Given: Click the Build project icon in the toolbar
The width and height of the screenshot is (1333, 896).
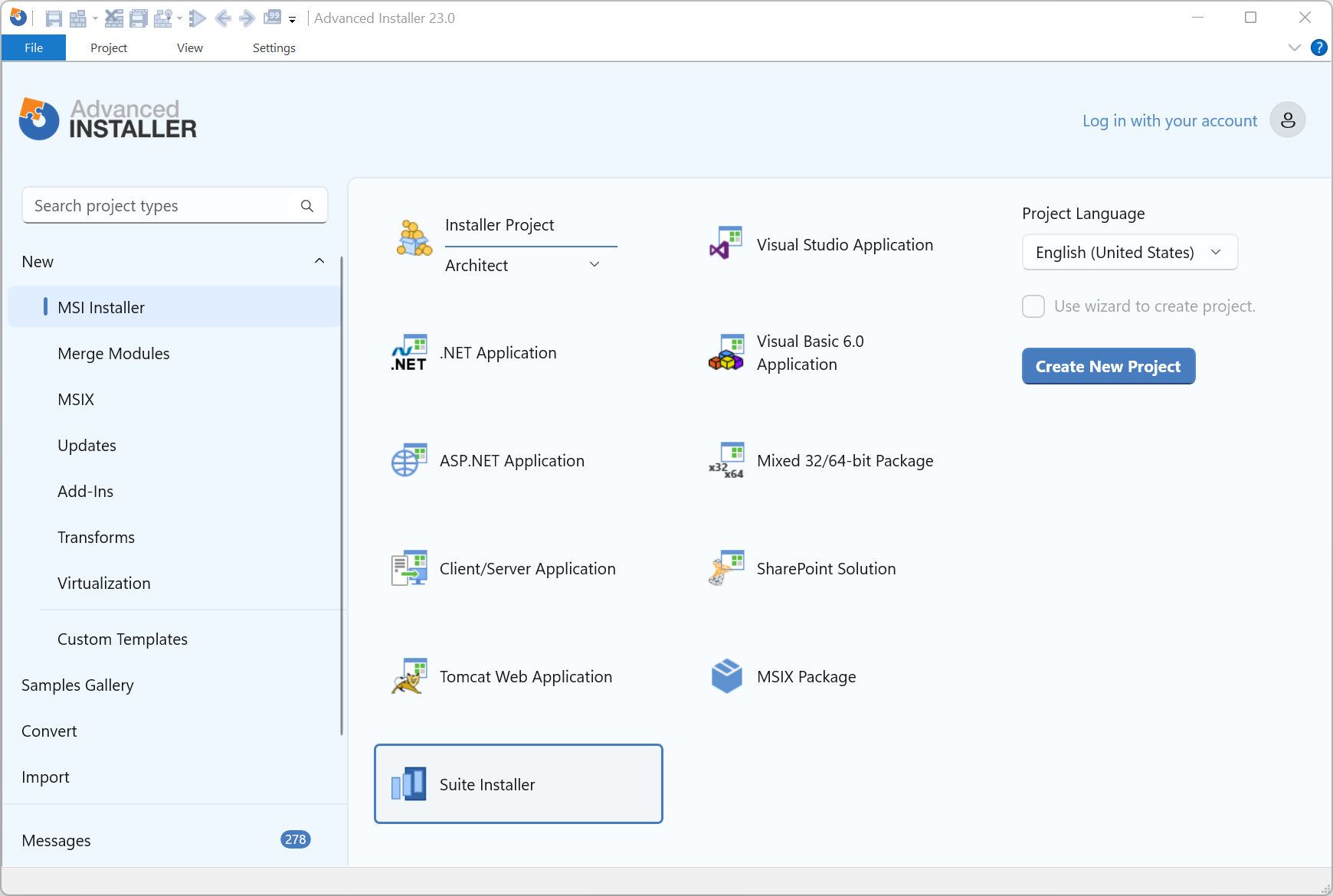Looking at the screenshot, I should 77,18.
